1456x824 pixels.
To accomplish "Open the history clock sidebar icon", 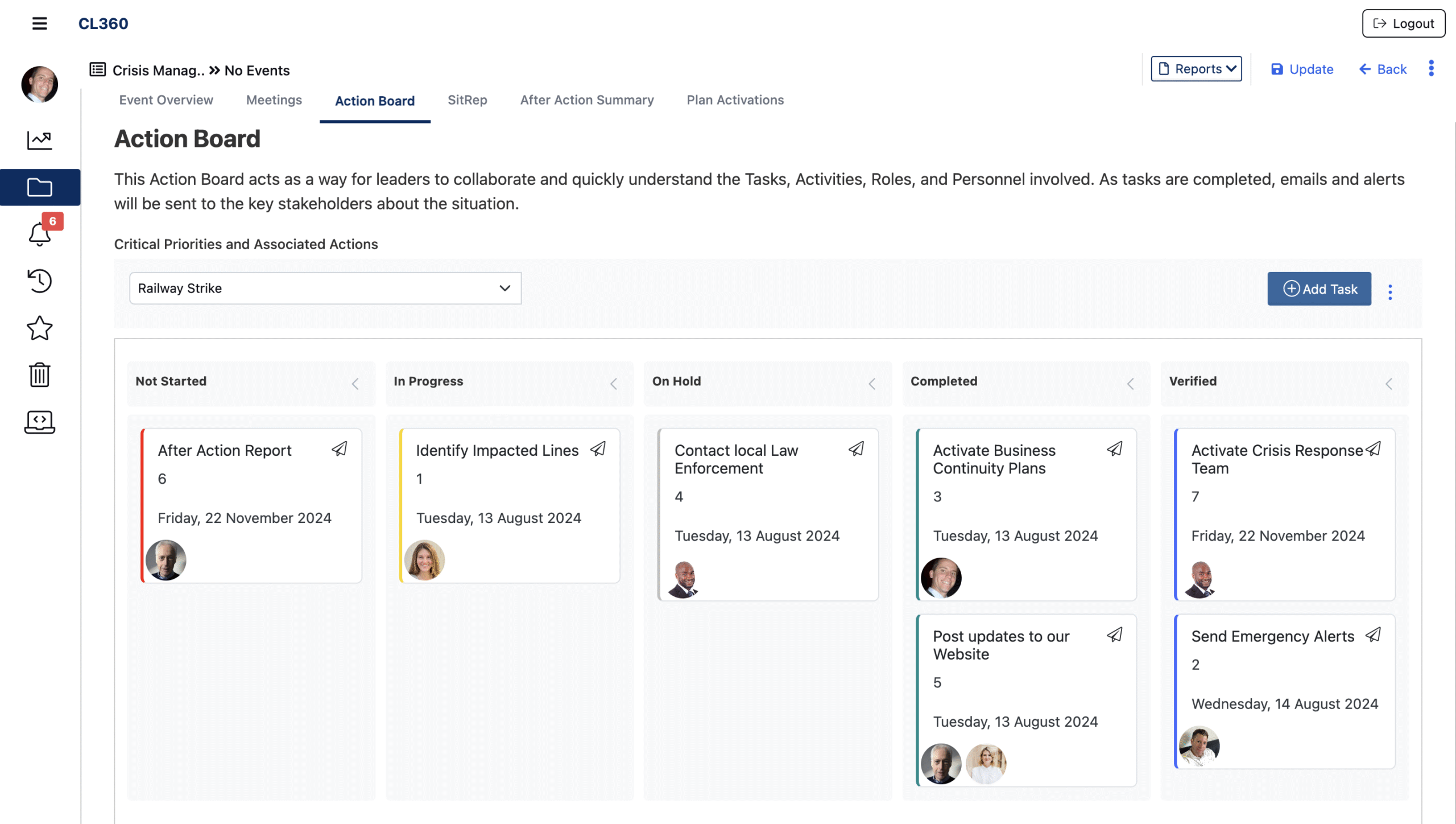I will (39, 281).
